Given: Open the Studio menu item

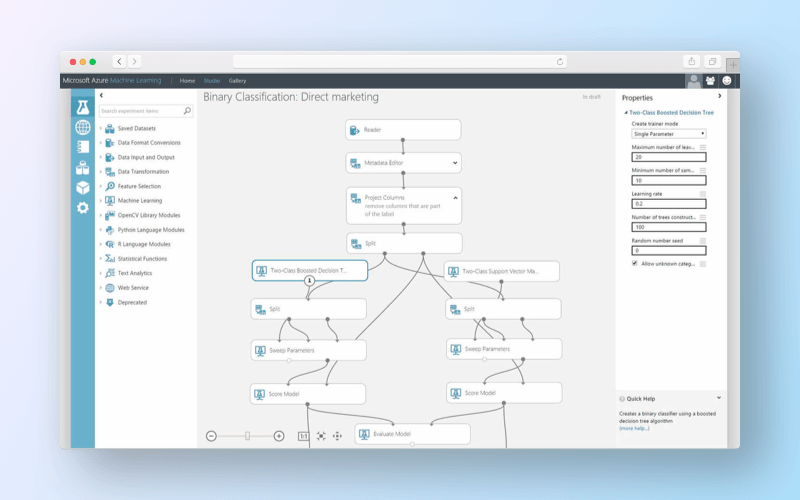Looking at the screenshot, I should click(212, 81).
